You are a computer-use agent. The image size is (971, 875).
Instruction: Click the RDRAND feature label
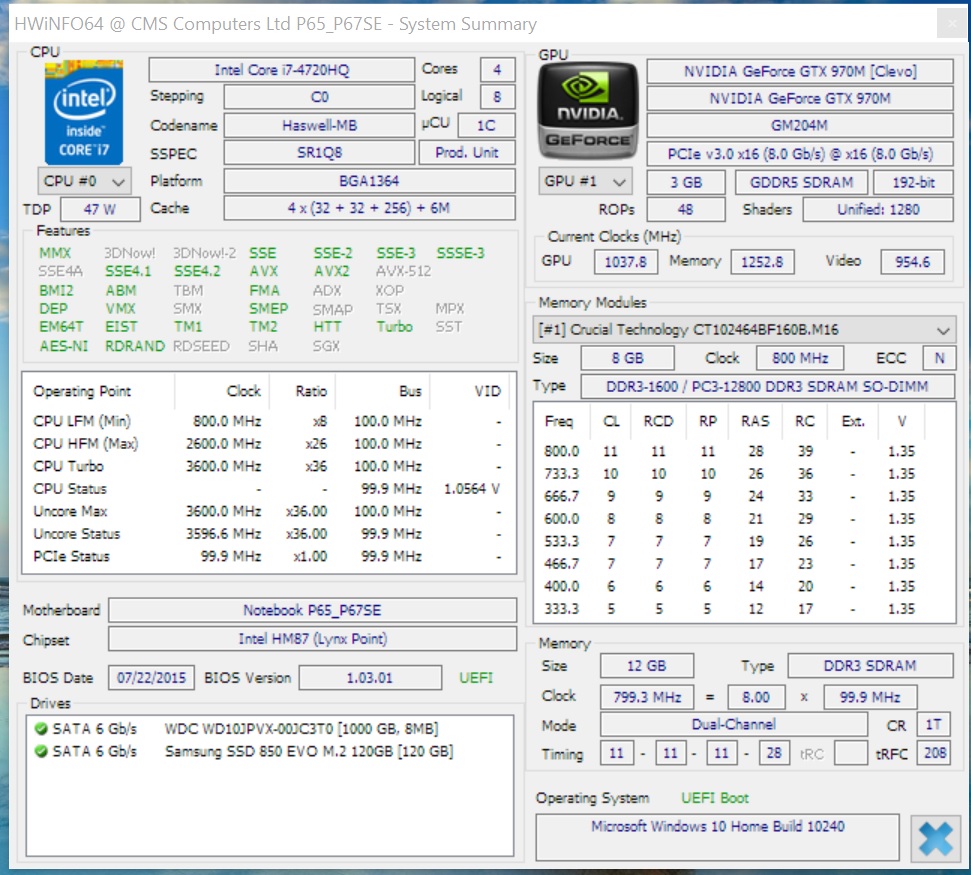tap(135, 346)
